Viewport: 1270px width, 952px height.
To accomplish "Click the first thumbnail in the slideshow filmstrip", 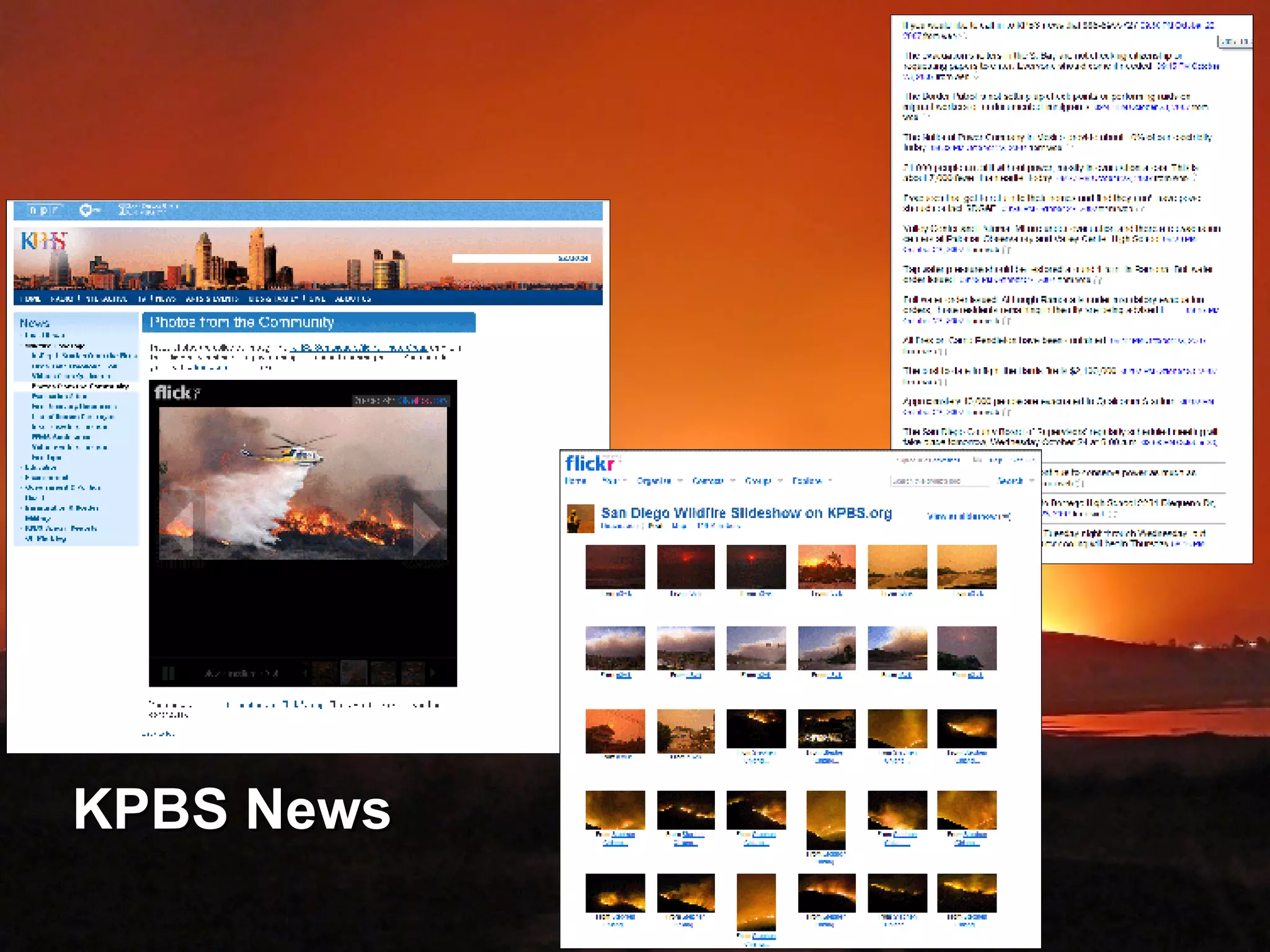I will [x=324, y=672].
